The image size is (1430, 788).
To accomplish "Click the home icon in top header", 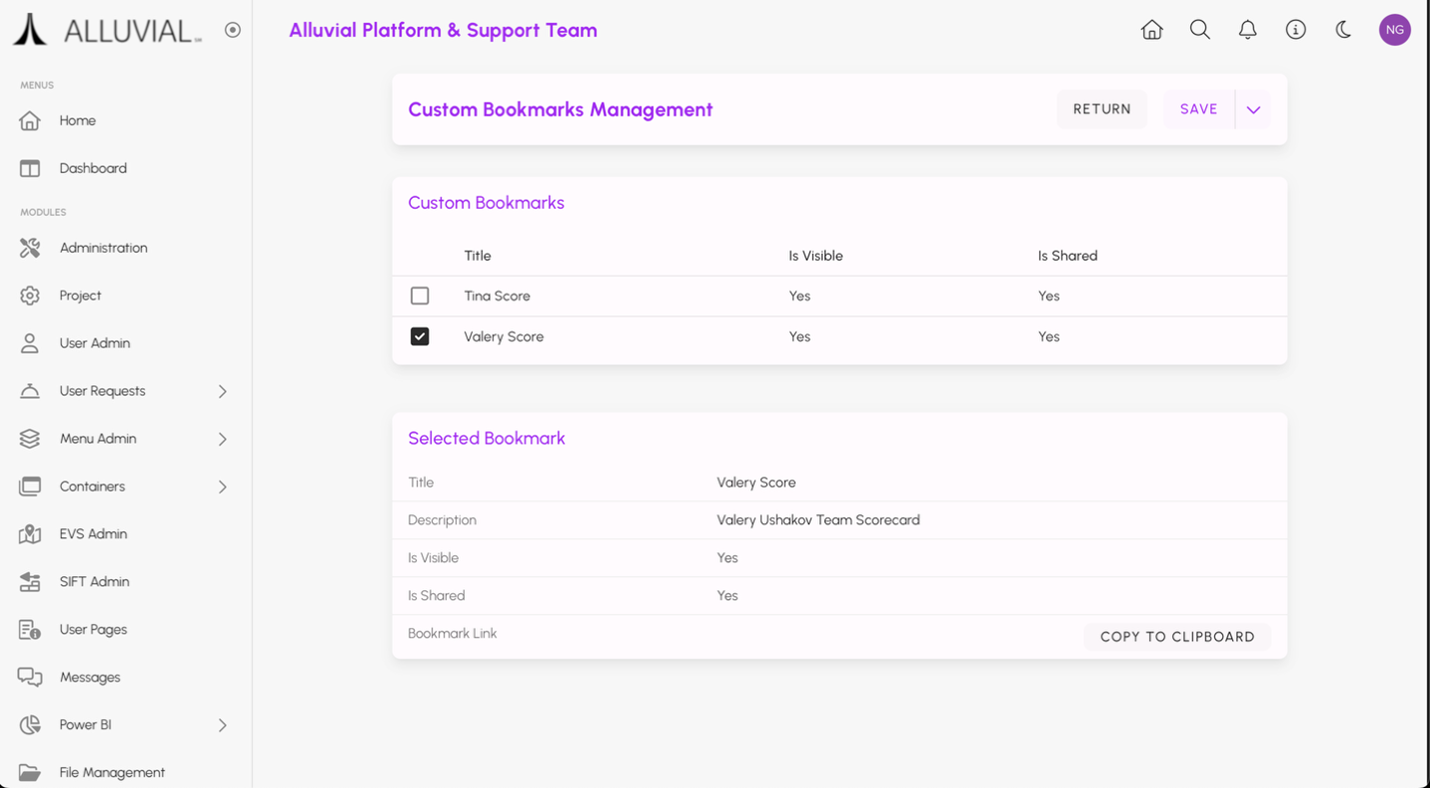I will (x=1152, y=30).
